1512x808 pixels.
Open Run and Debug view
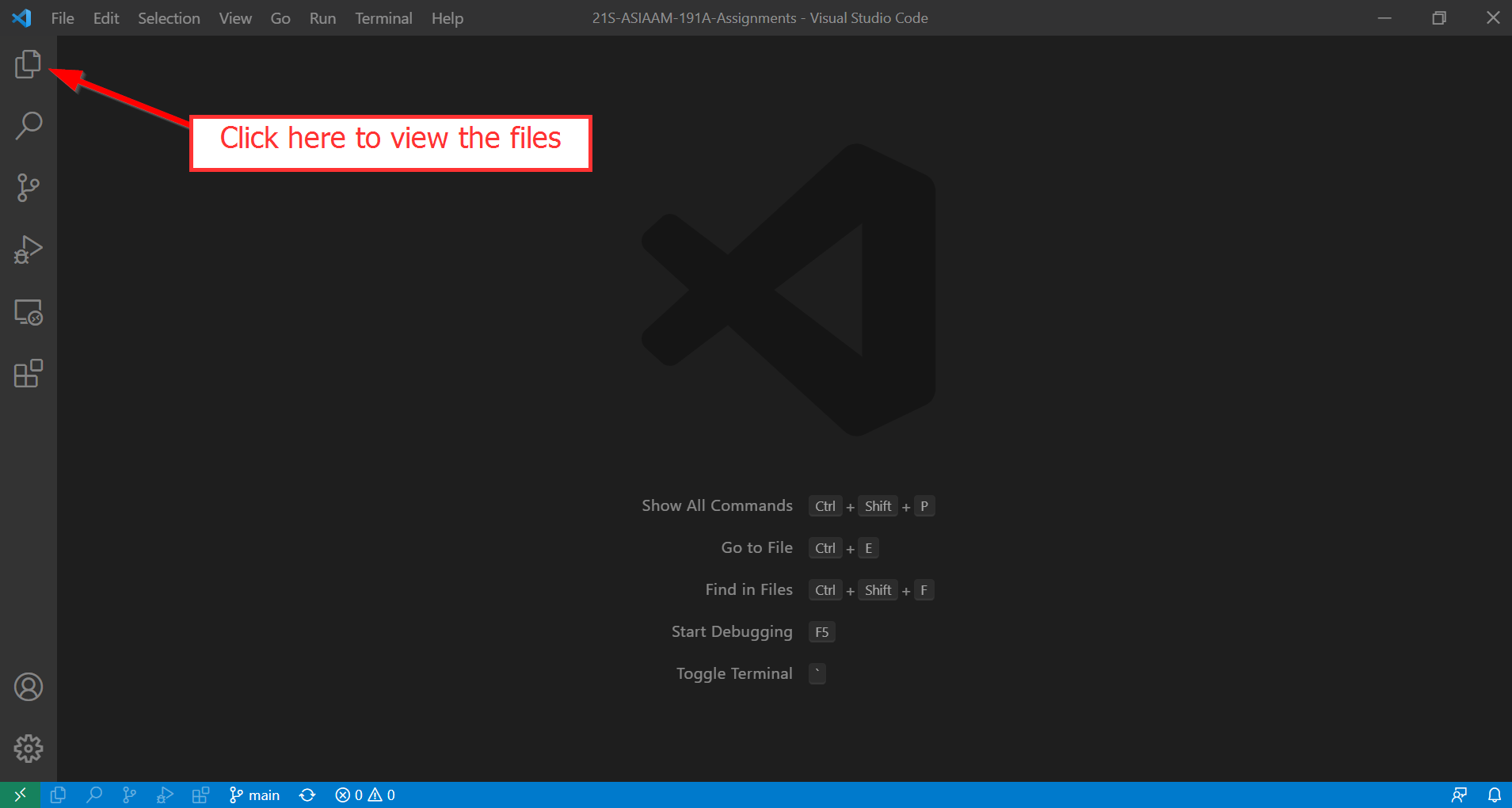pyautogui.click(x=28, y=250)
